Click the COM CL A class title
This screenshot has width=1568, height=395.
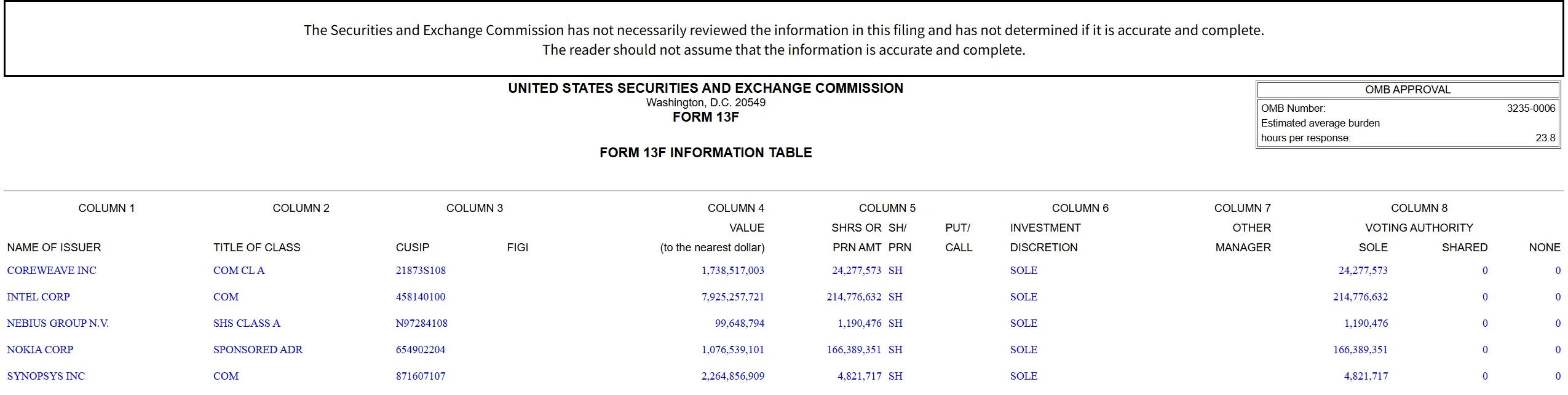[239, 270]
